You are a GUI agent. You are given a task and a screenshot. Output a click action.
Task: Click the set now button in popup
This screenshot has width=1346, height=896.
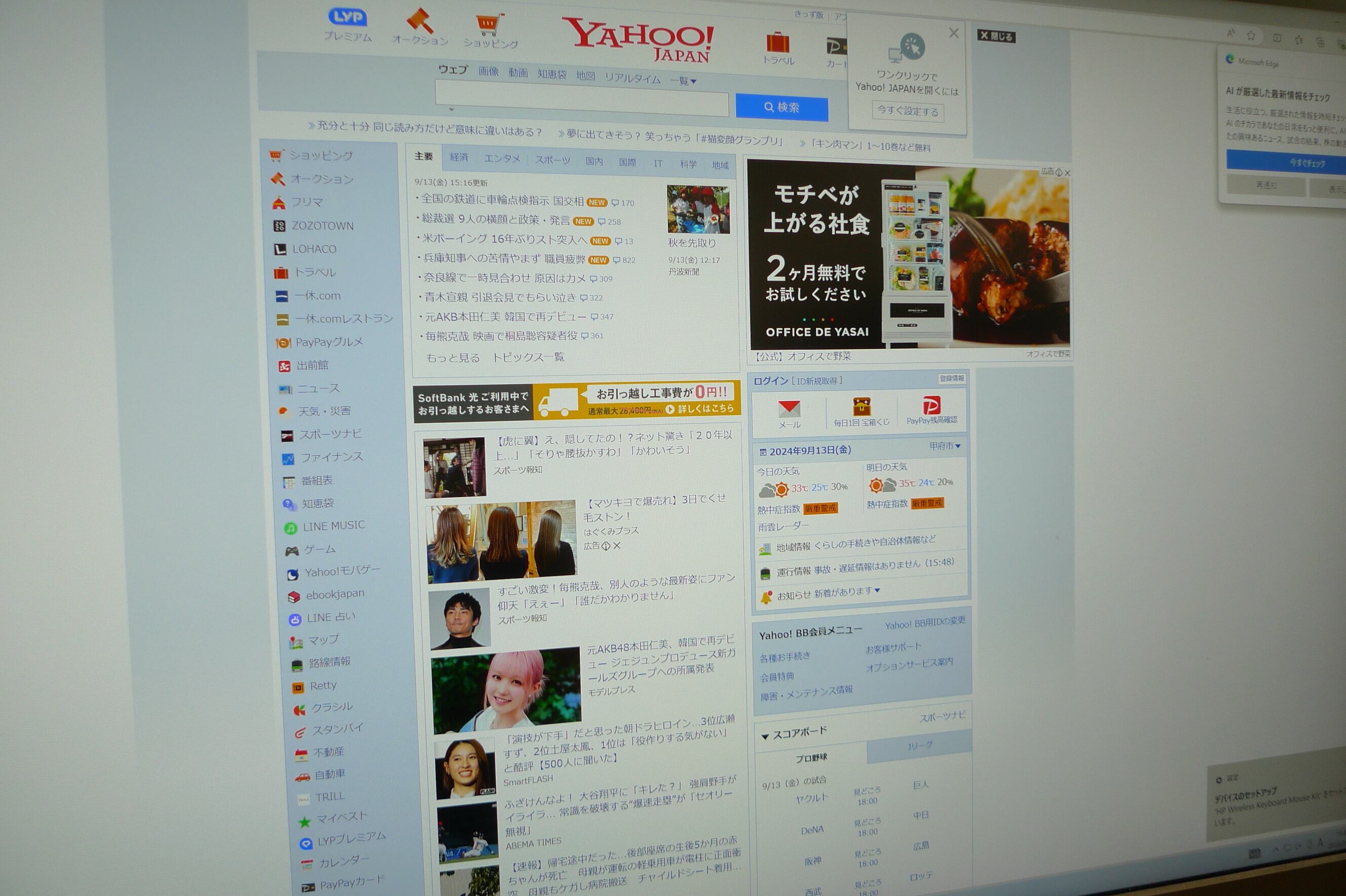tap(907, 111)
